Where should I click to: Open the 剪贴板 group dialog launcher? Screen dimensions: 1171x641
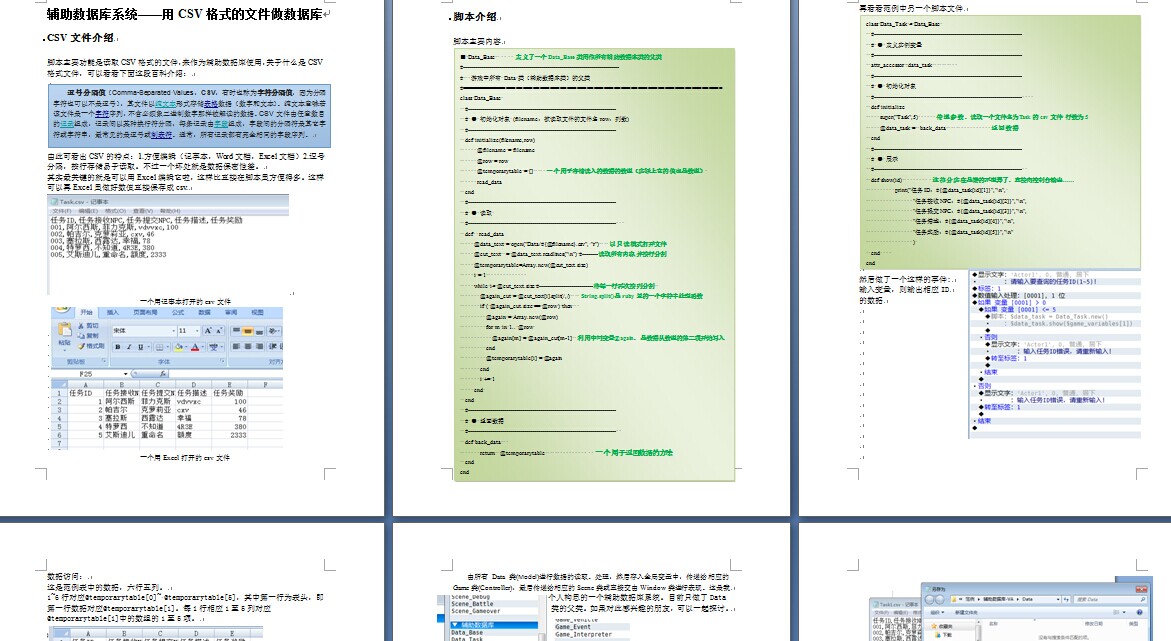(105, 362)
